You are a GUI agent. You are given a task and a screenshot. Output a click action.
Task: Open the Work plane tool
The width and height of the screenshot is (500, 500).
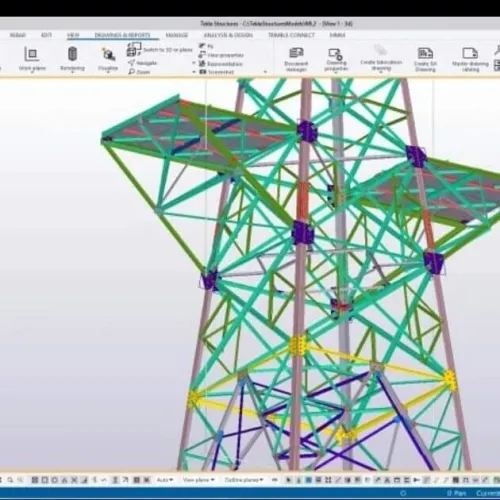[x=32, y=59]
